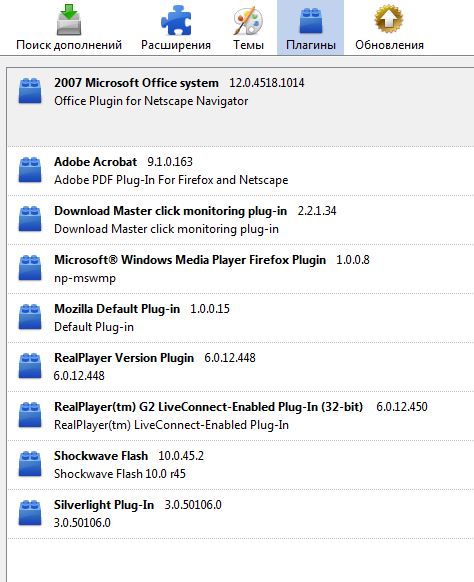Open the Темы palette icon
This screenshot has height=582, width=474.
point(248,21)
